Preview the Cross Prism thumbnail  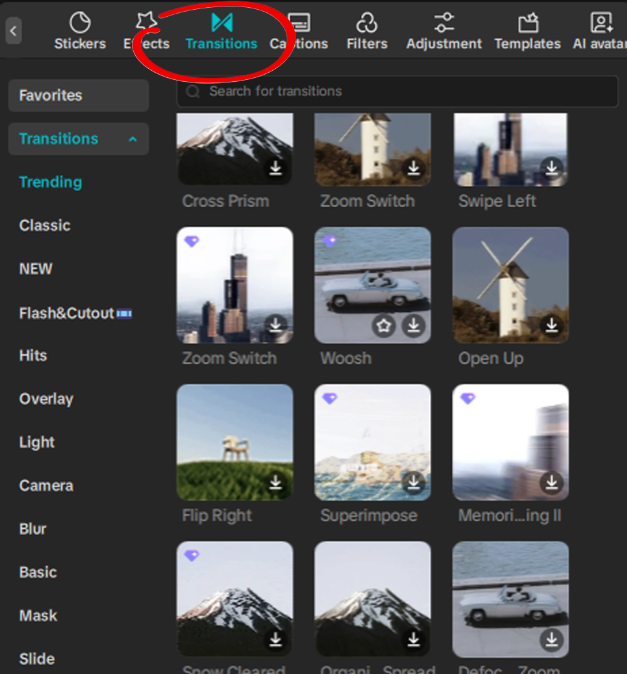(x=235, y=149)
